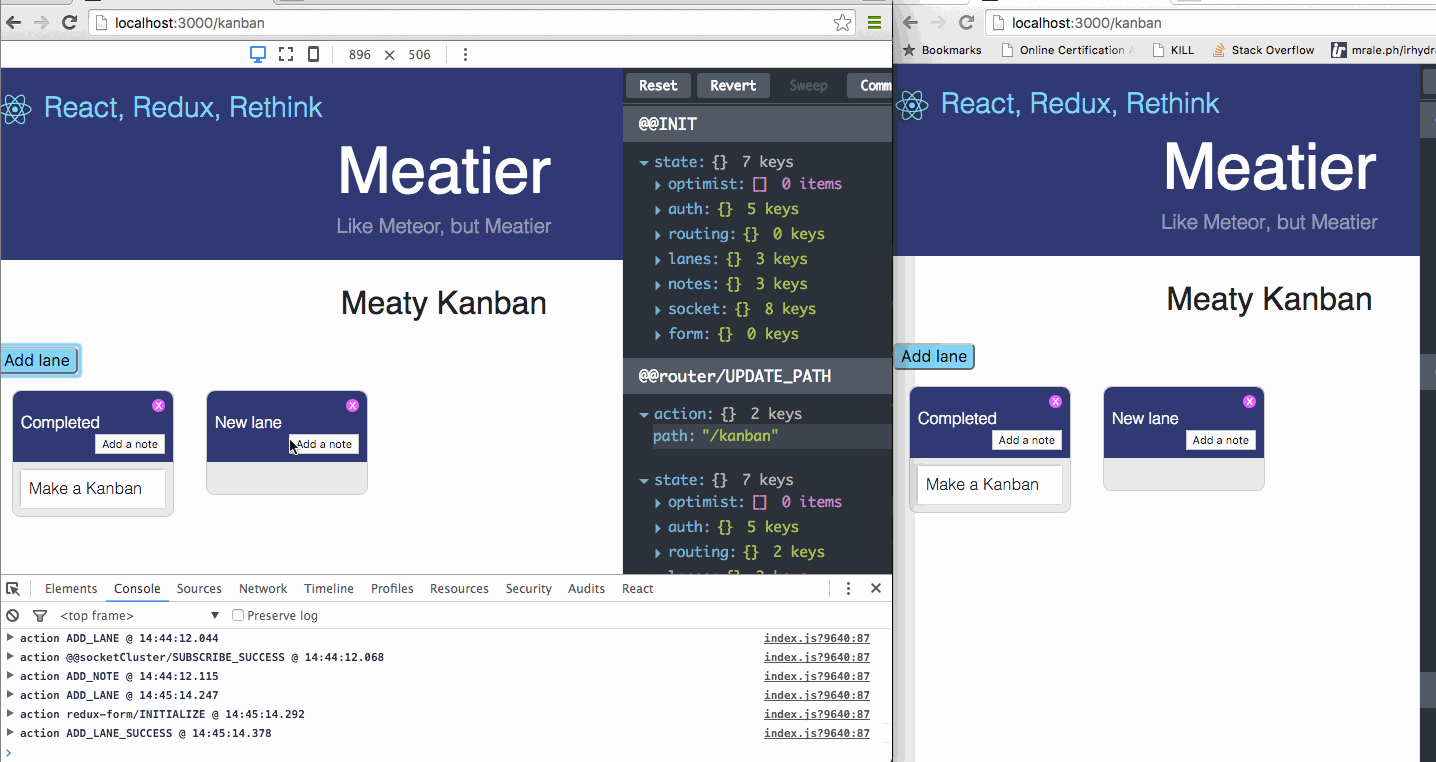Bookmark this page with the star icon
Viewport: 1436px width, 762px height.
[x=843, y=22]
